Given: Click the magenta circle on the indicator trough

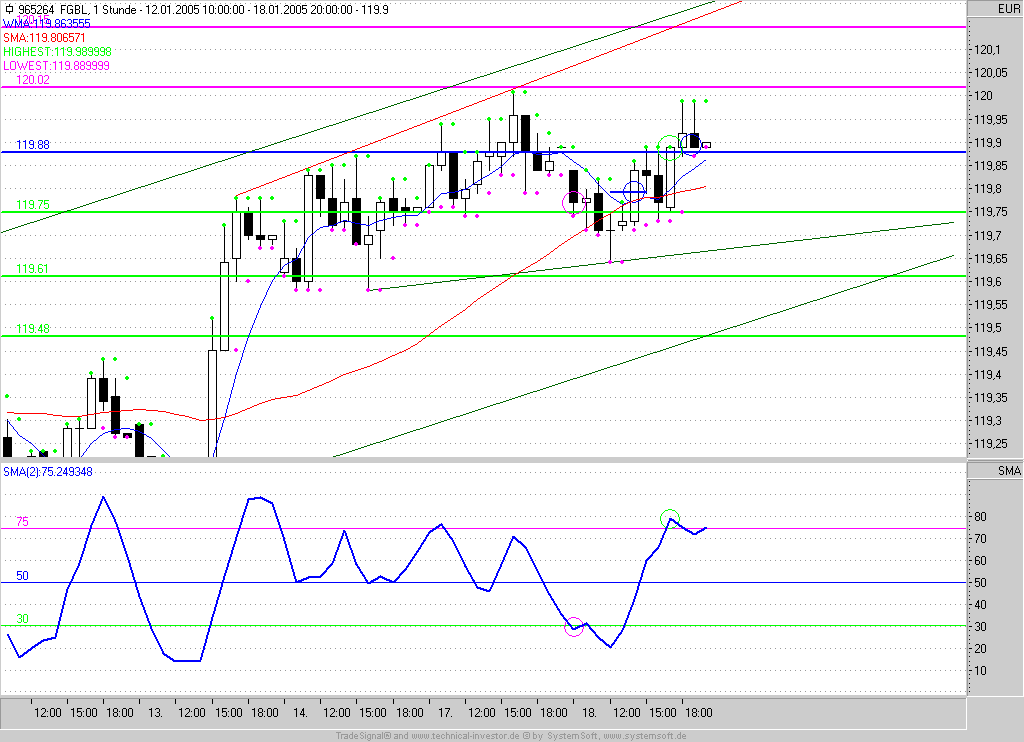Looking at the screenshot, I should pyautogui.click(x=573, y=627).
